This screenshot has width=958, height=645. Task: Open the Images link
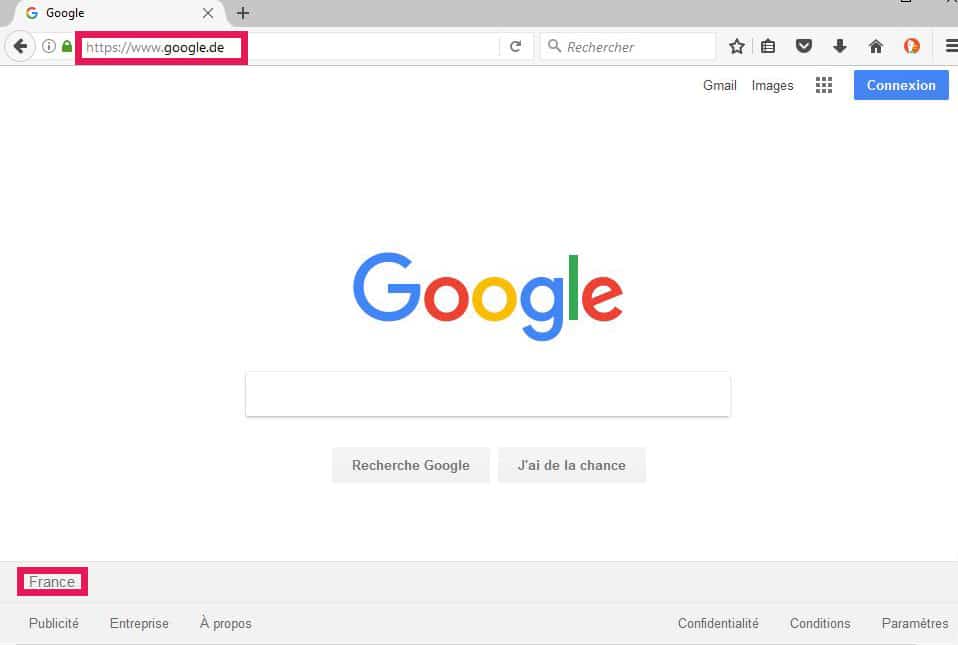tap(772, 86)
